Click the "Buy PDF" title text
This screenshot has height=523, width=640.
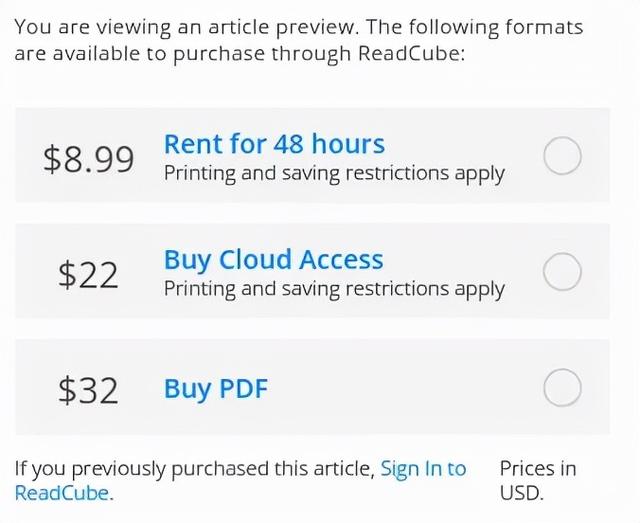pyautogui.click(x=216, y=388)
